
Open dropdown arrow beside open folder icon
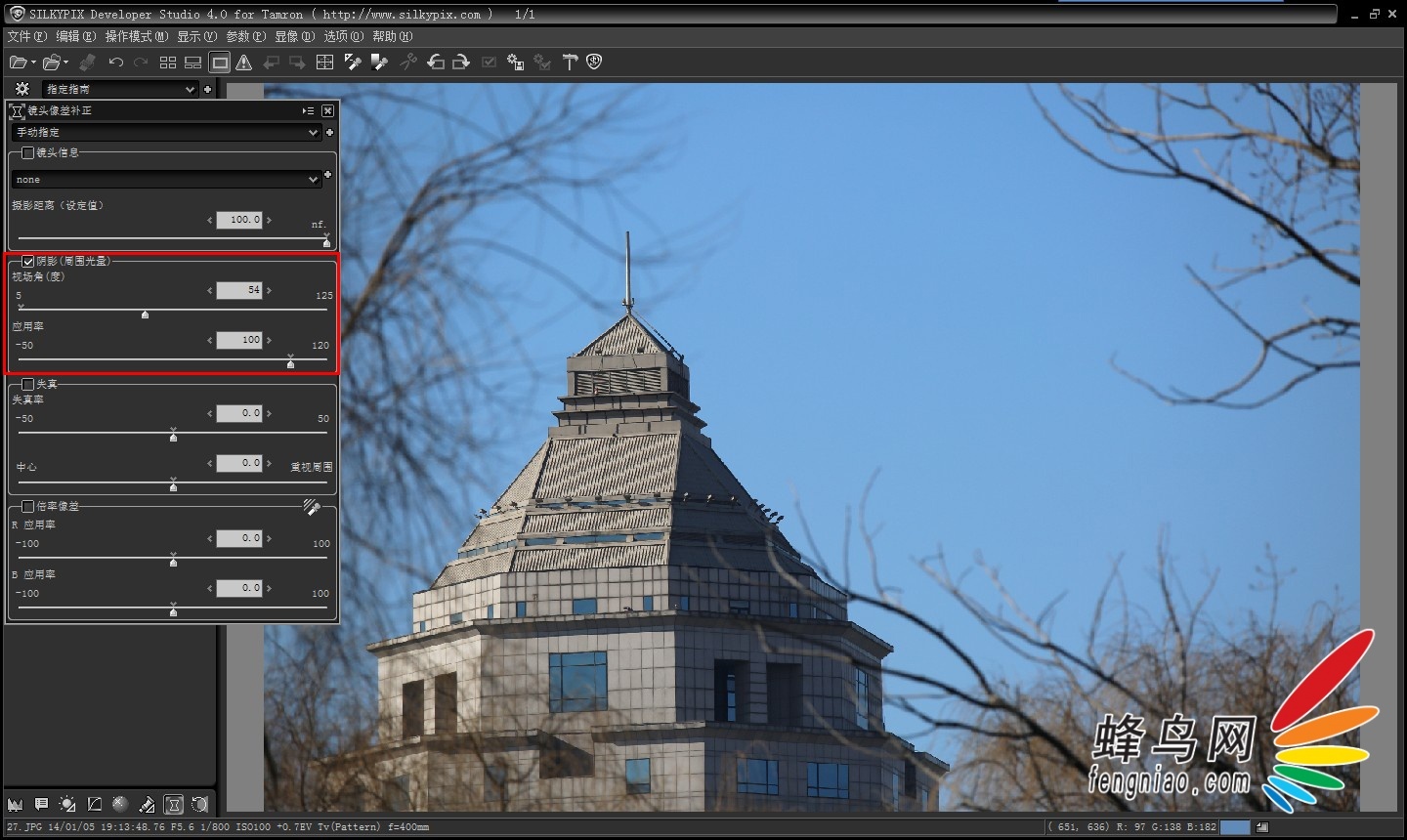tap(66, 63)
